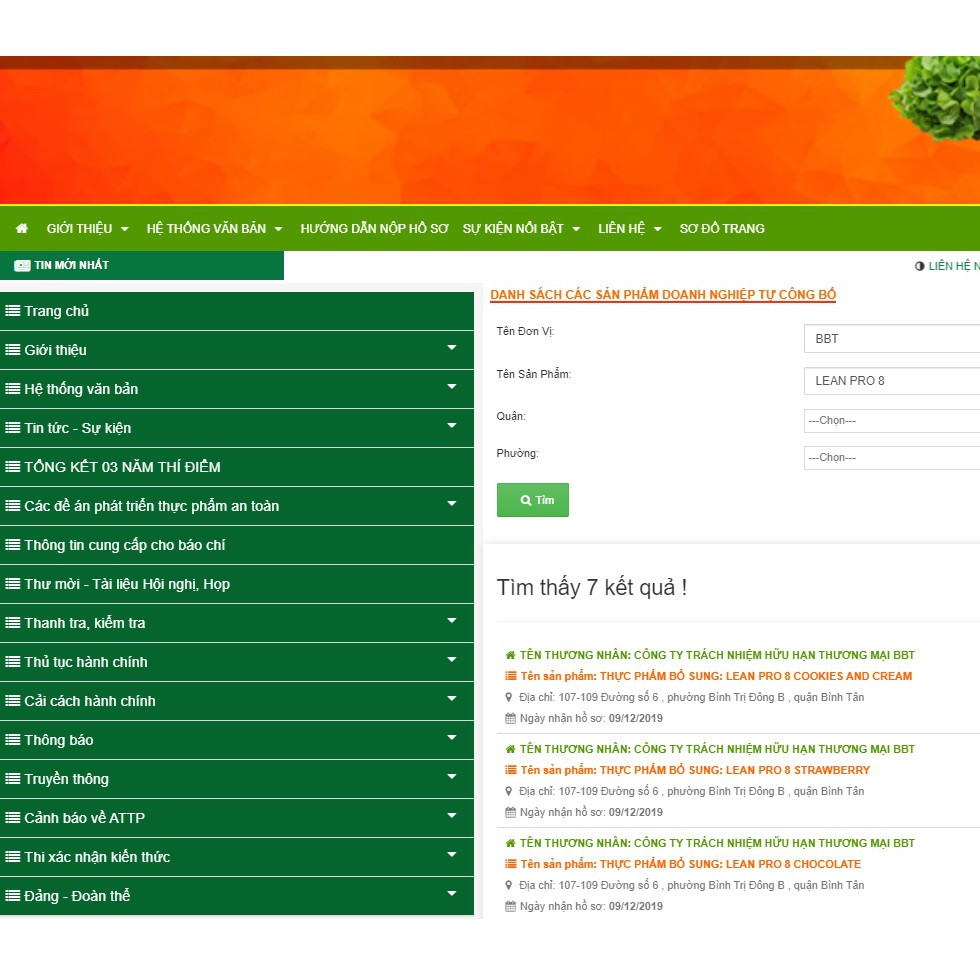Open LEAN PRO 8 STRAWBERRY product link

pos(688,770)
